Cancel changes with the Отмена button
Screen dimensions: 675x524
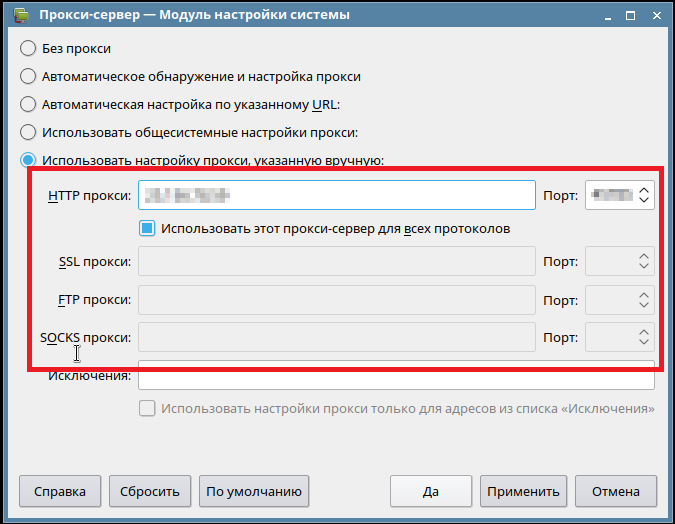pyautogui.click(x=616, y=491)
